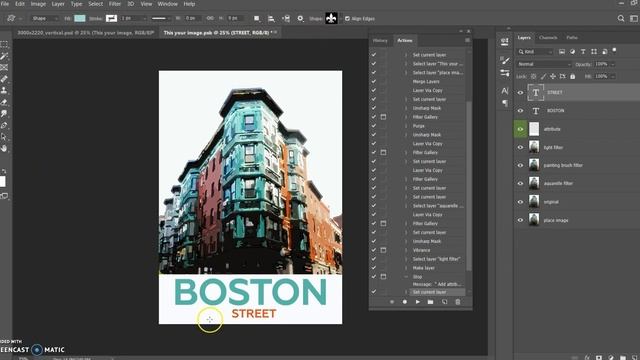Select the BOSTON layer's thumbnail
The height and width of the screenshot is (360, 640).
coord(536,111)
